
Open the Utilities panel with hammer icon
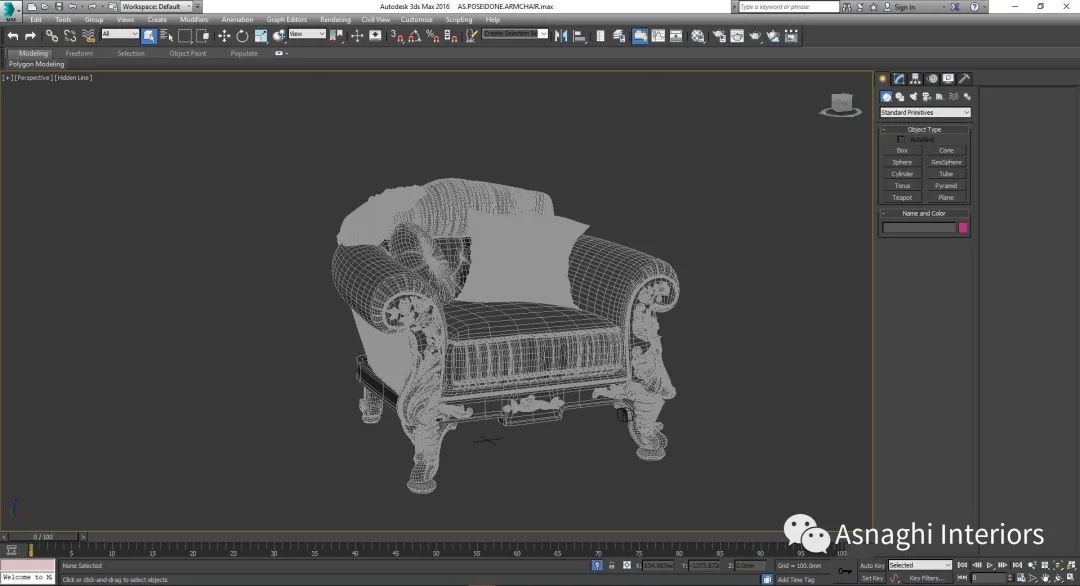click(964, 79)
